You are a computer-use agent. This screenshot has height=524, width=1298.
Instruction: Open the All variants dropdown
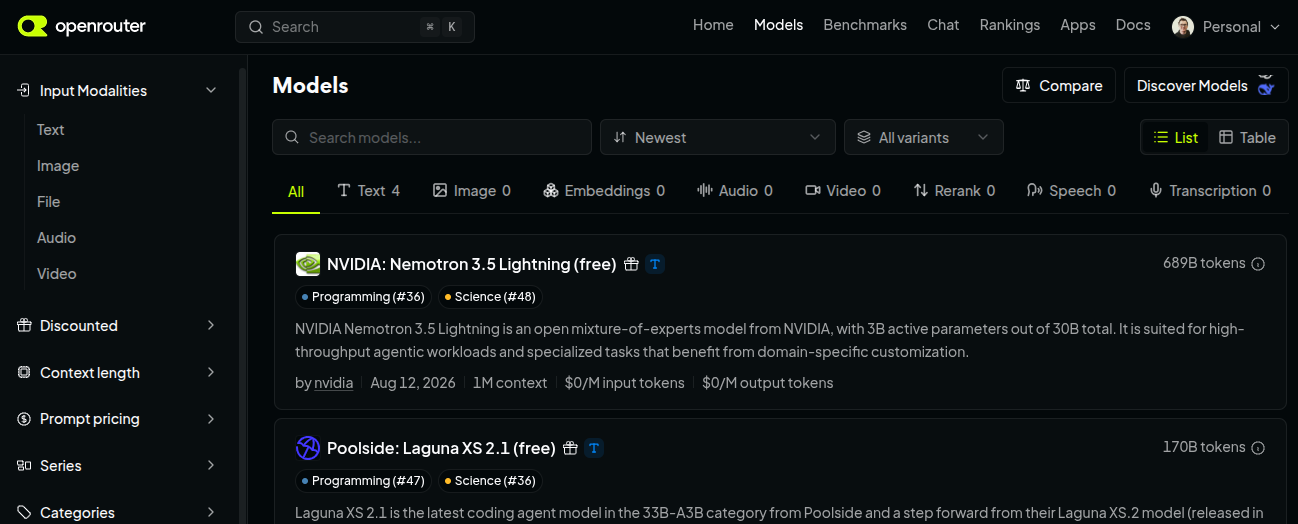(924, 138)
